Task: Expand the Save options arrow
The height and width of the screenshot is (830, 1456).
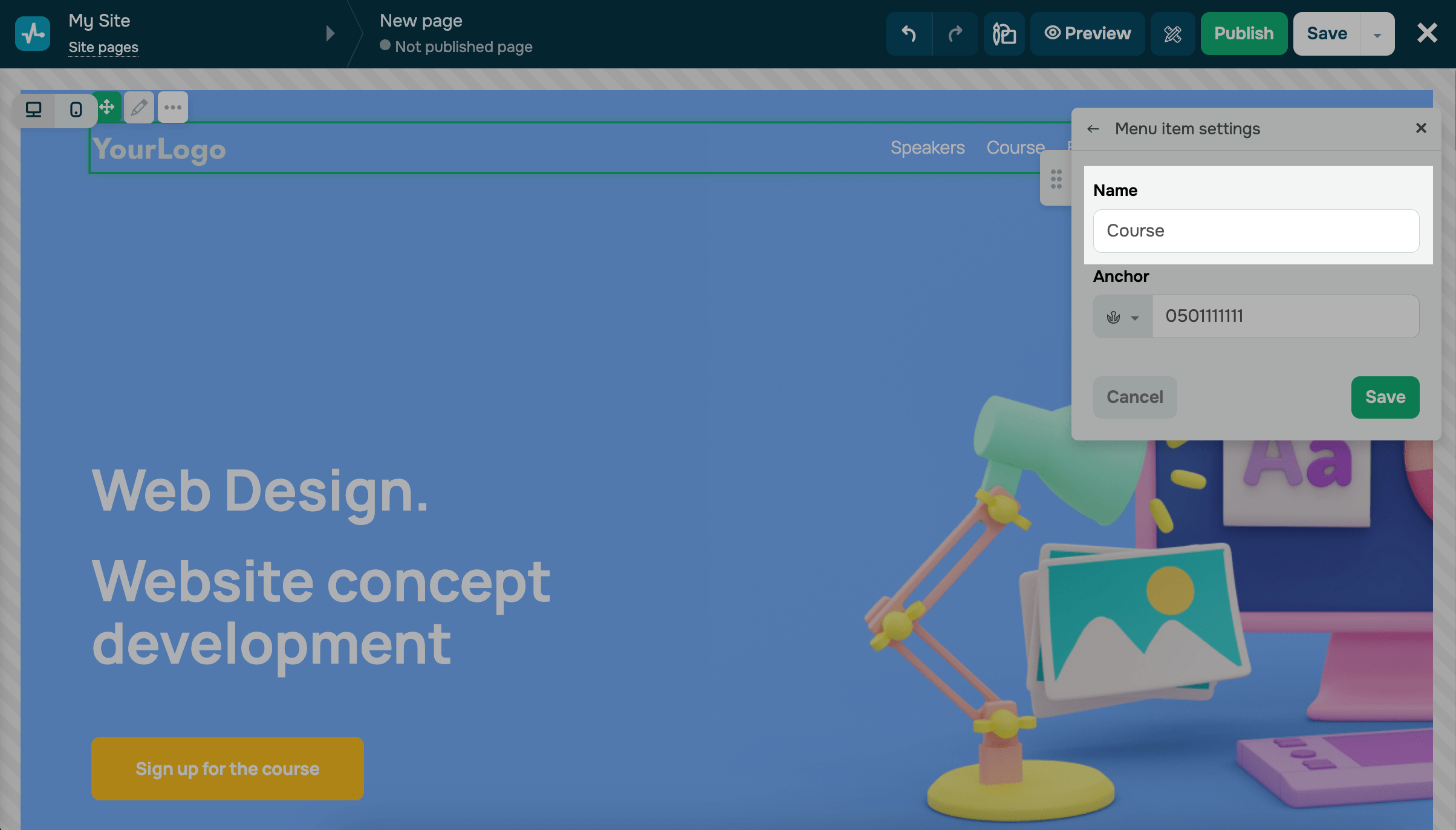Action: 1377,34
